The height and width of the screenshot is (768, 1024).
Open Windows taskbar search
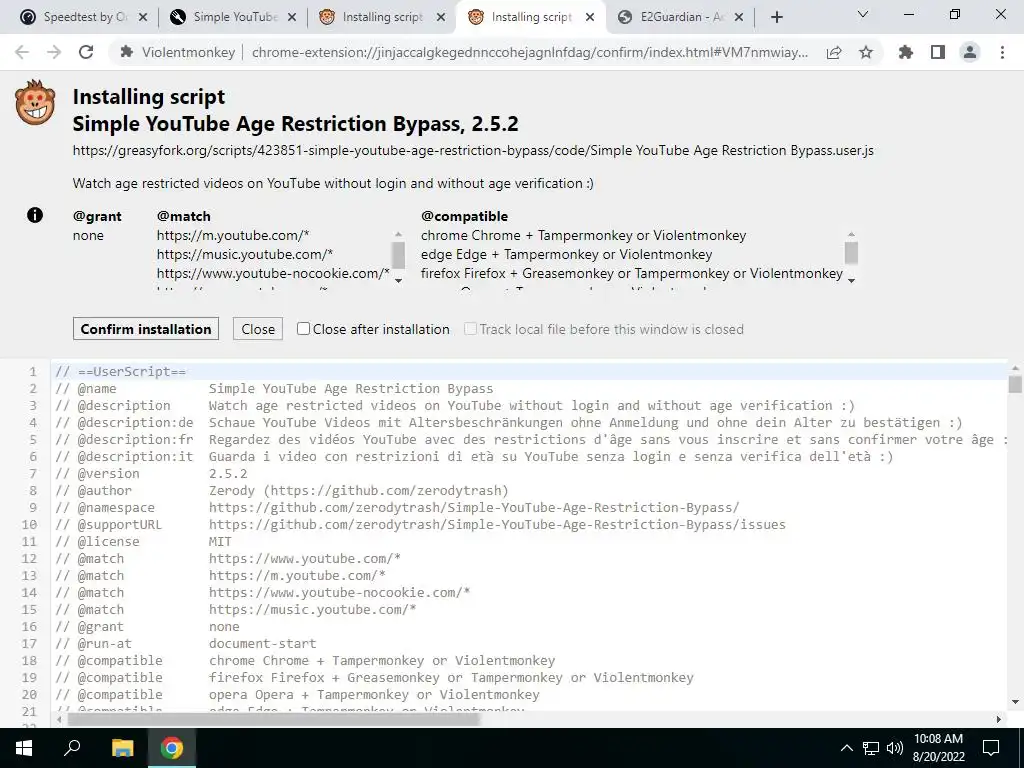tap(72, 748)
